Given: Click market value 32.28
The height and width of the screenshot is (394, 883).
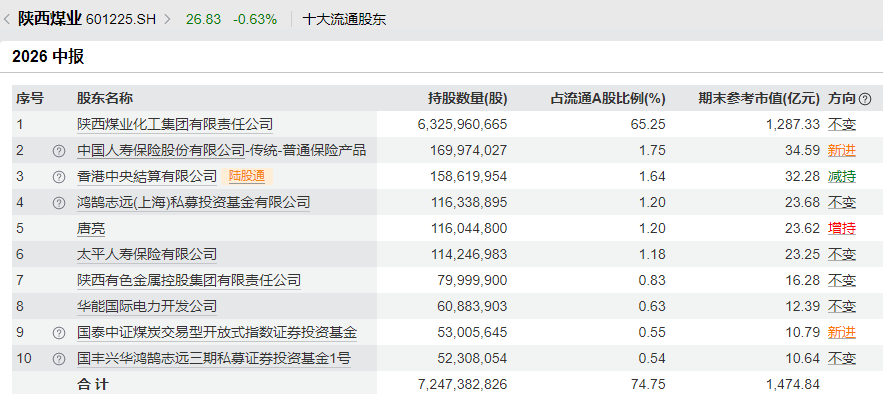Looking at the screenshot, I should pos(802,176).
